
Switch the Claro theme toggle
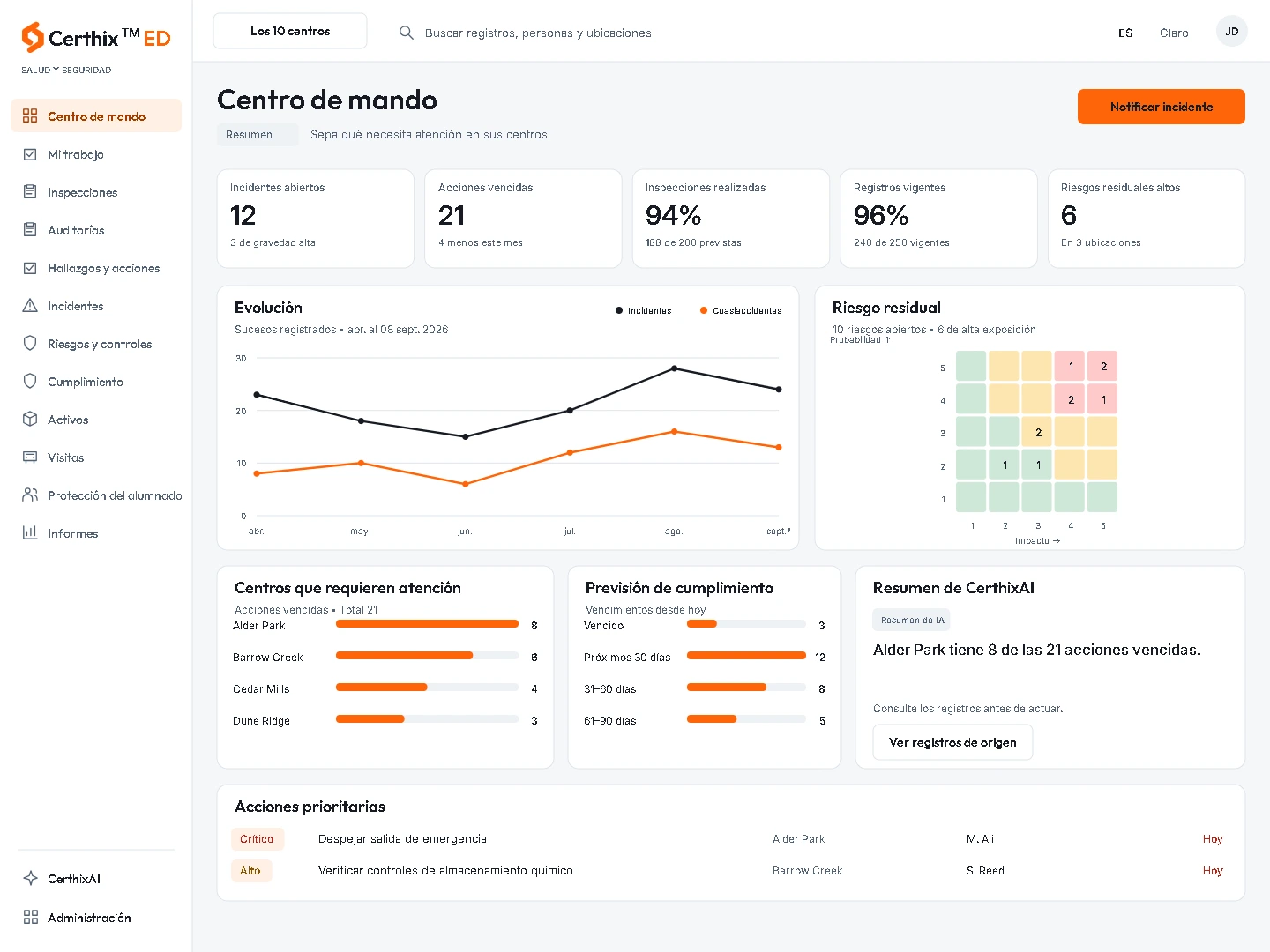[1174, 33]
